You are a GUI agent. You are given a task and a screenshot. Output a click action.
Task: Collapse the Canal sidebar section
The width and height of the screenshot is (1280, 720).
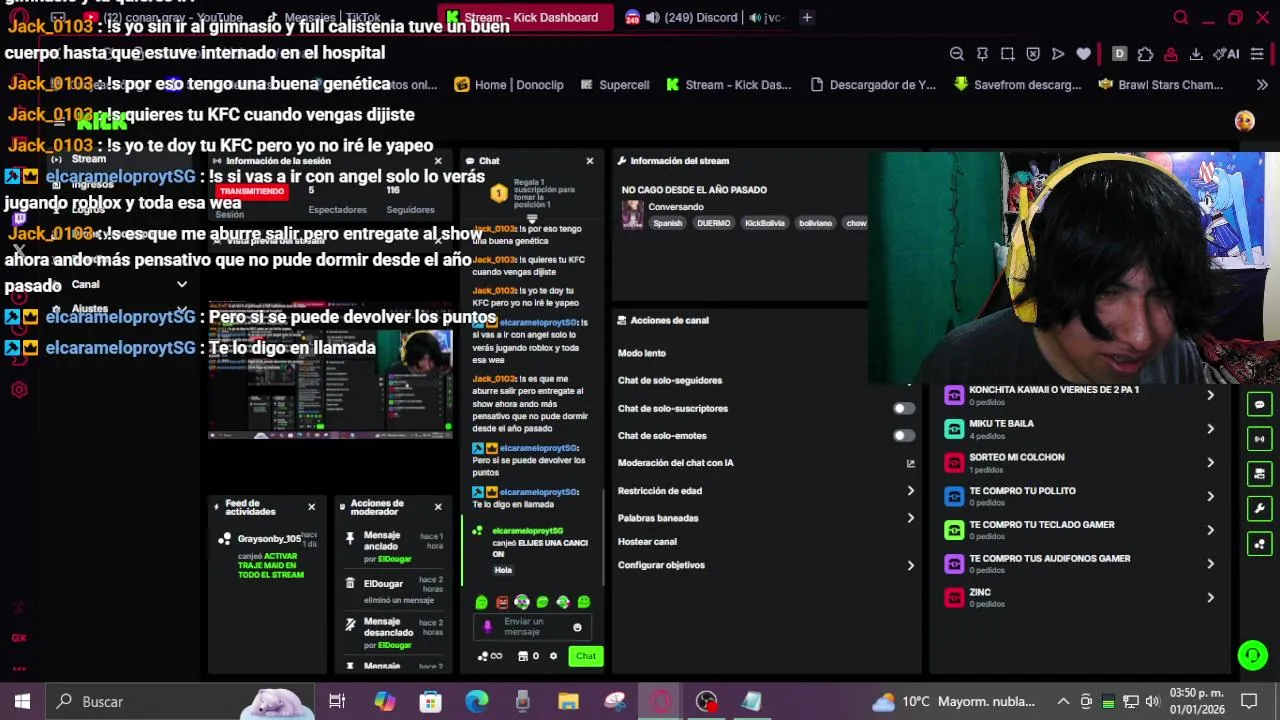pos(182,284)
